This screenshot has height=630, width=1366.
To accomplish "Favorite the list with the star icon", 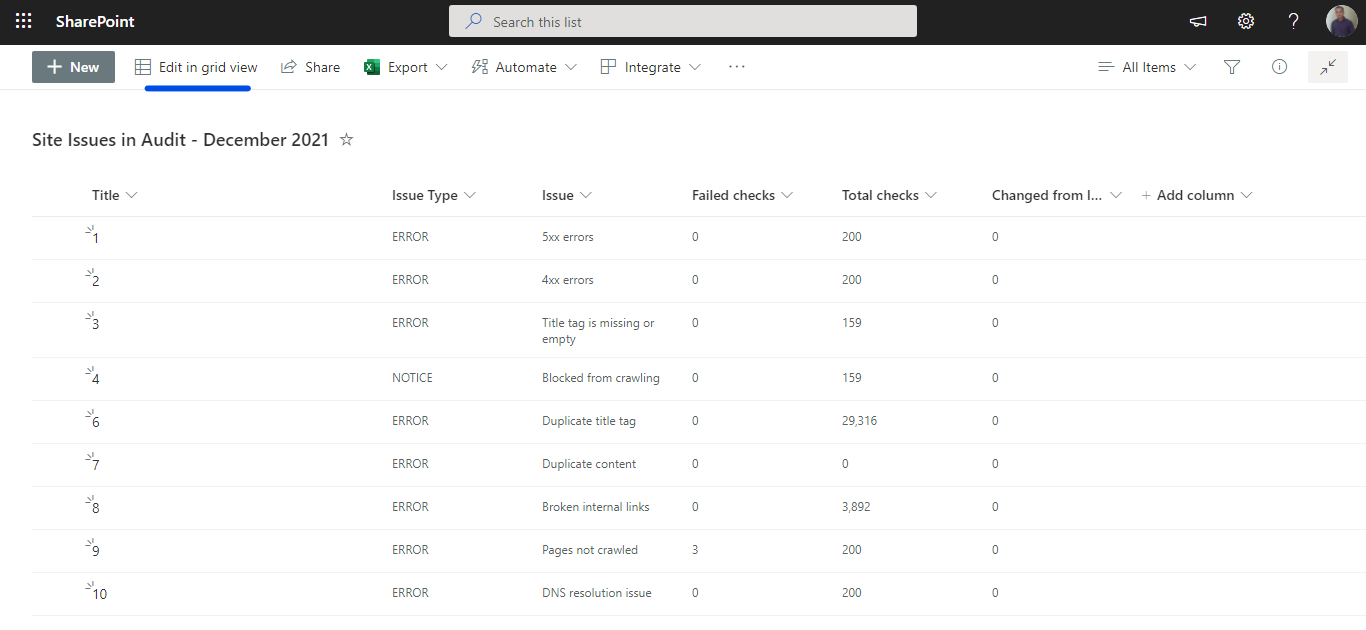I will pyautogui.click(x=347, y=140).
